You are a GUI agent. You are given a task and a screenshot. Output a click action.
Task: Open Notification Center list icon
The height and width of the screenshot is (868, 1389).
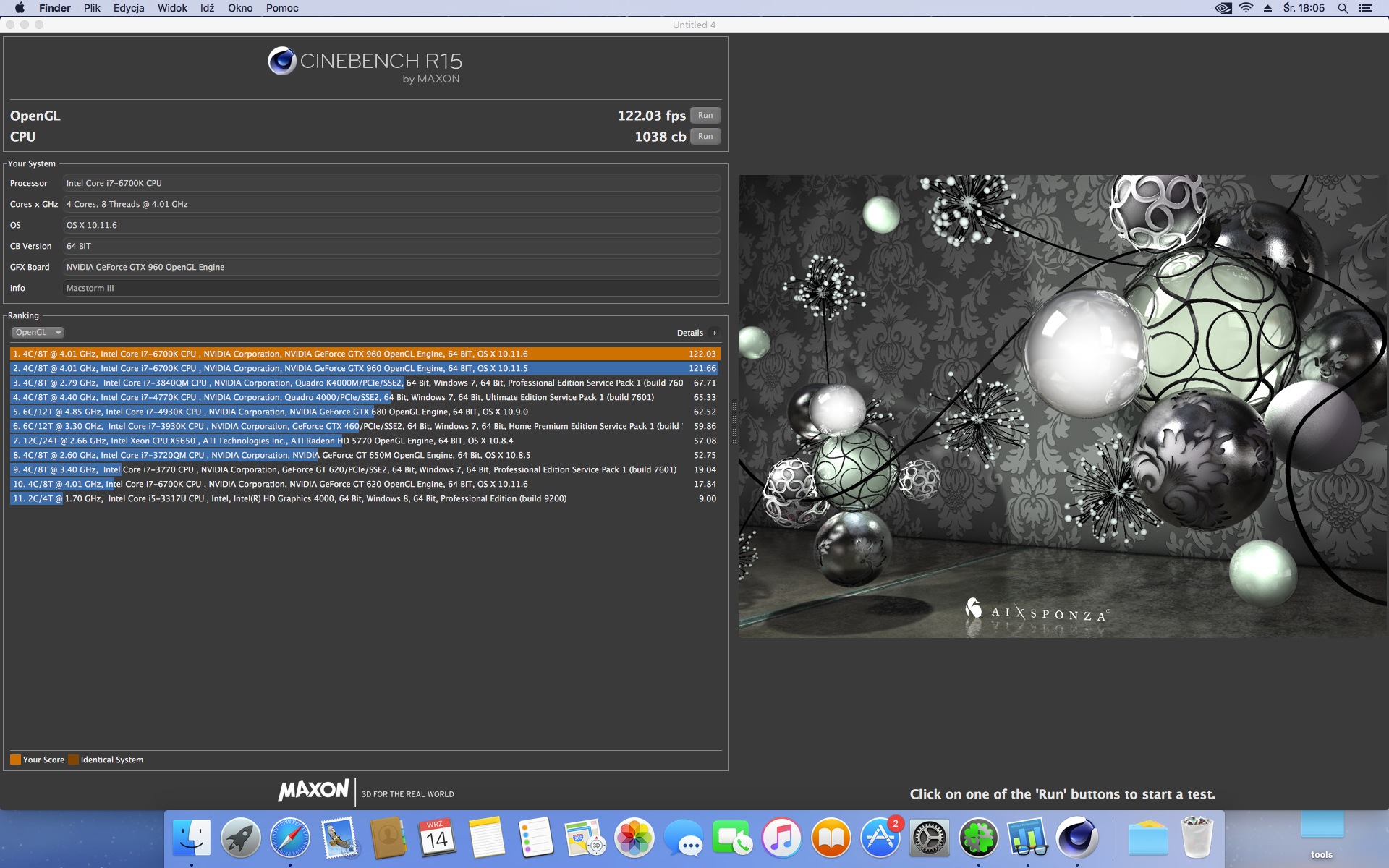[x=1366, y=8]
